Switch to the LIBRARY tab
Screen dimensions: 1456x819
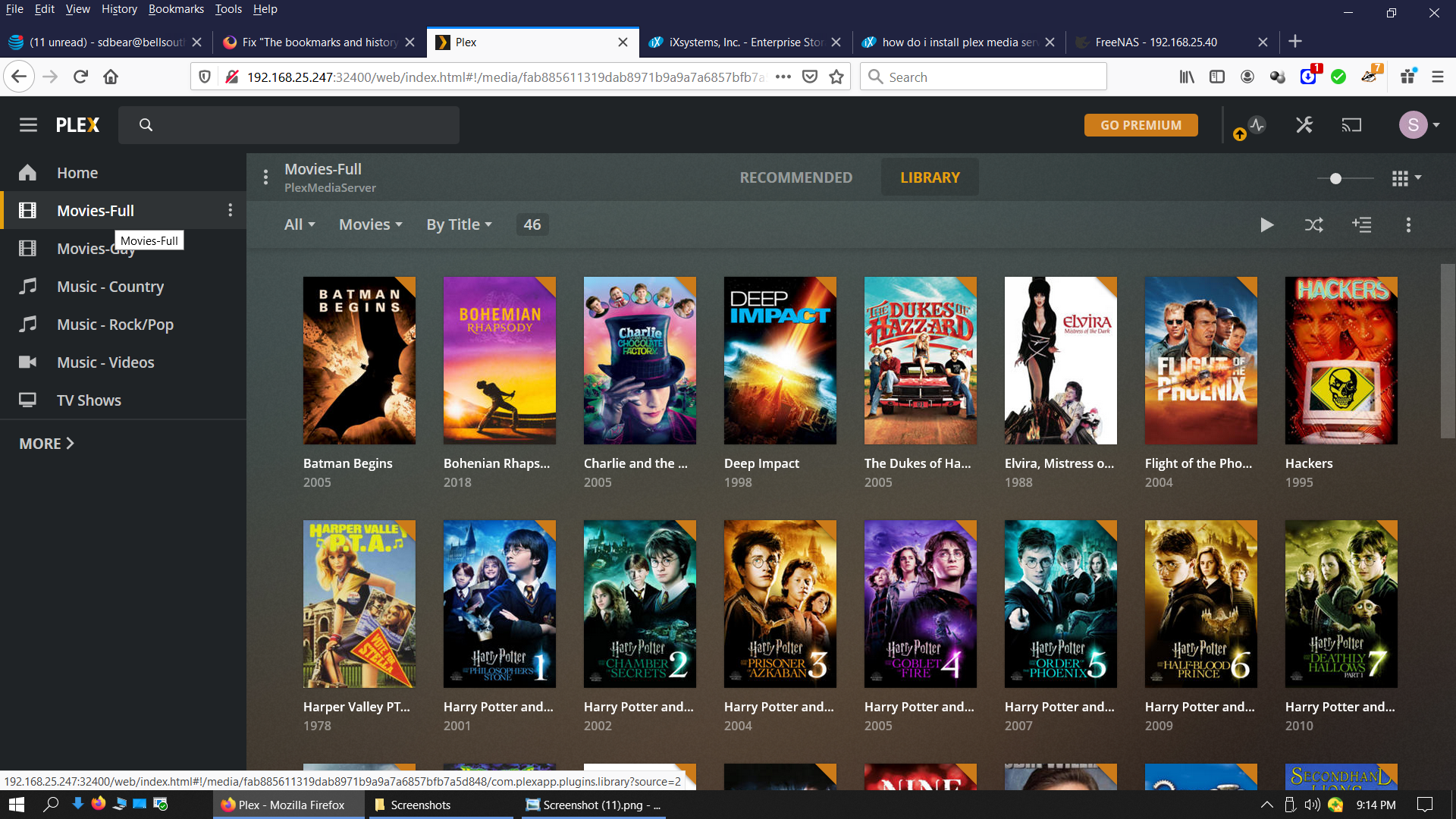pyautogui.click(x=930, y=177)
